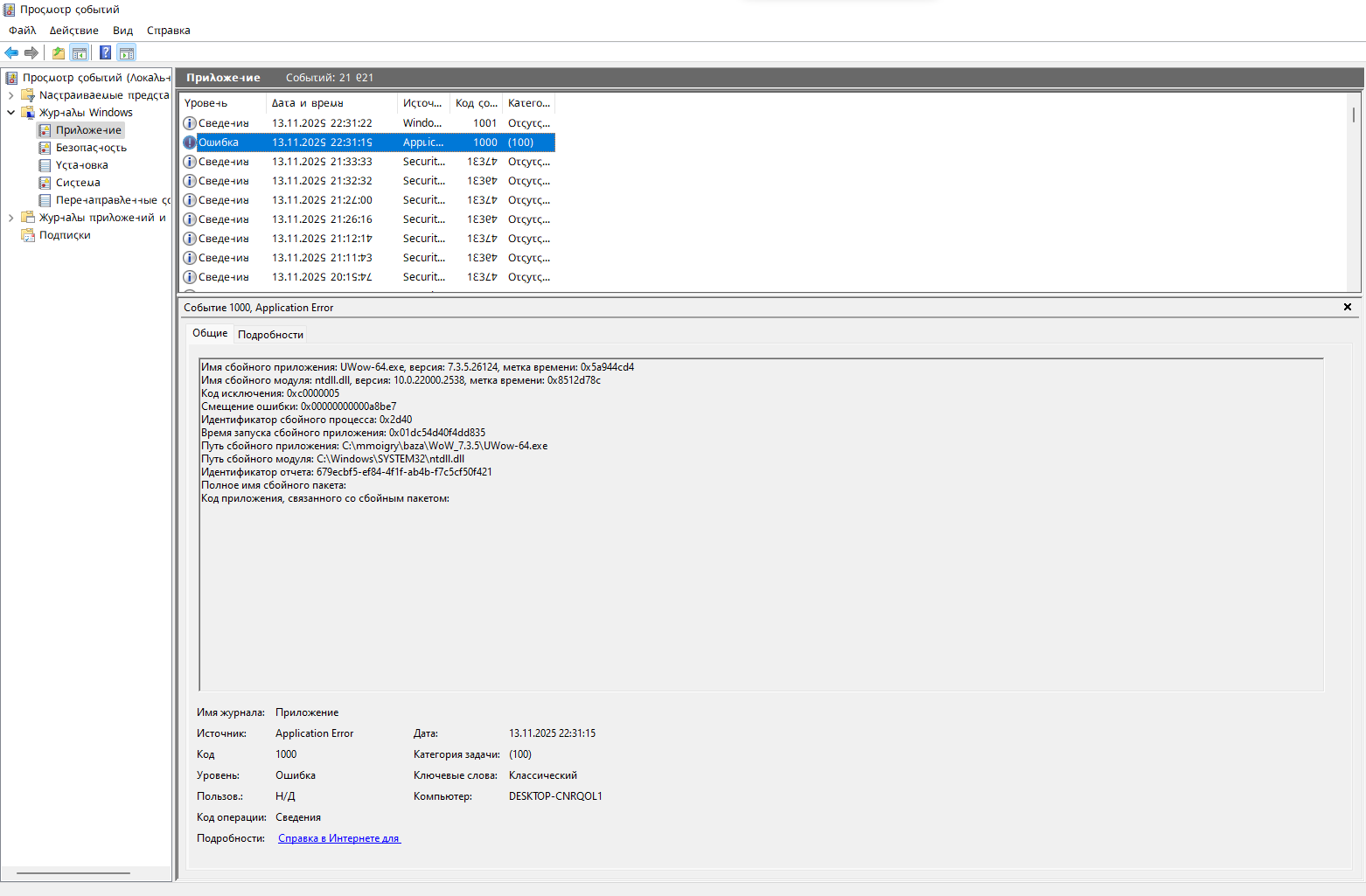Collapse the Журналы Windows node
The width and height of the screenshot is (1366, 896).
[x=10, y=113]
